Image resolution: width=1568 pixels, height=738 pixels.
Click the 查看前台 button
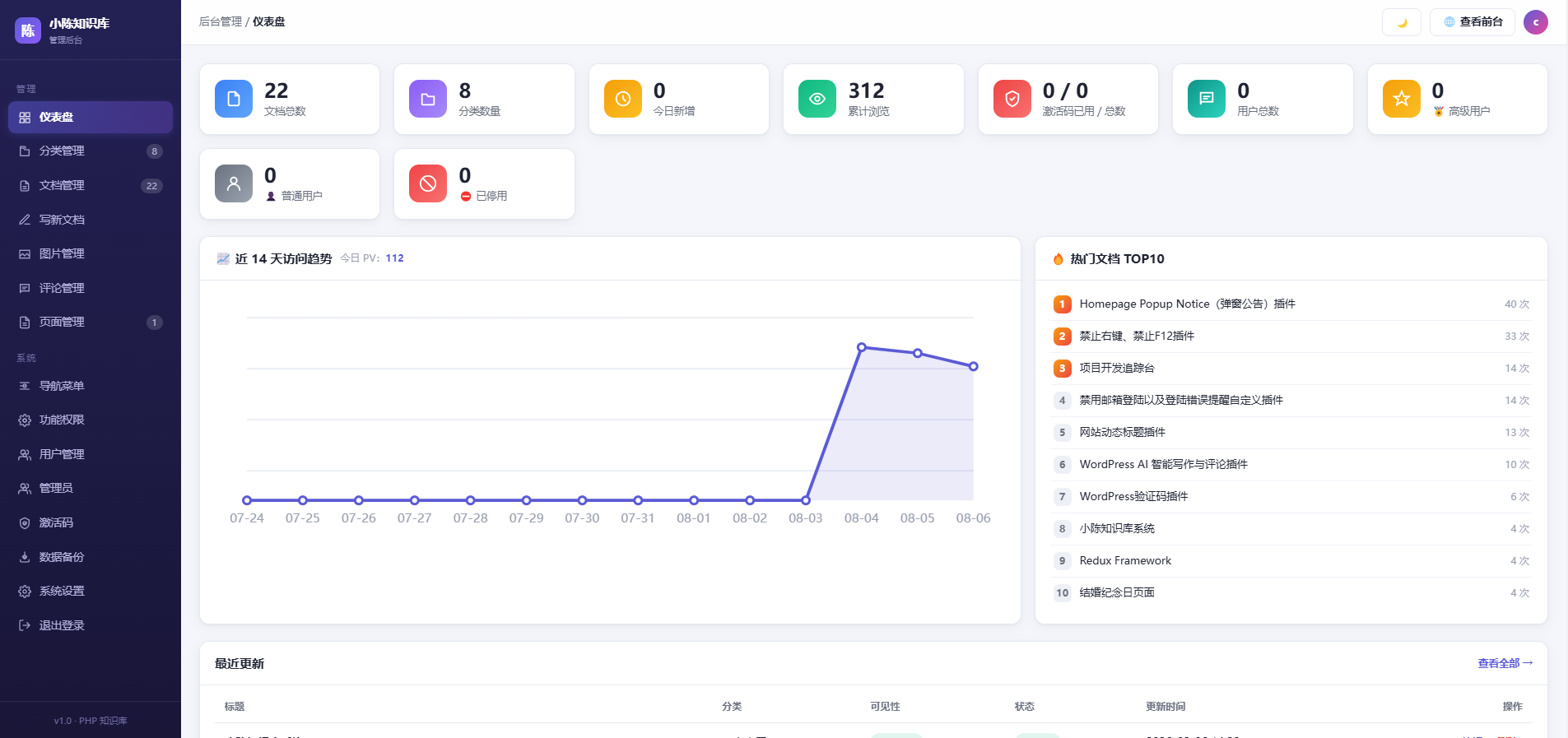[1473, 22]
